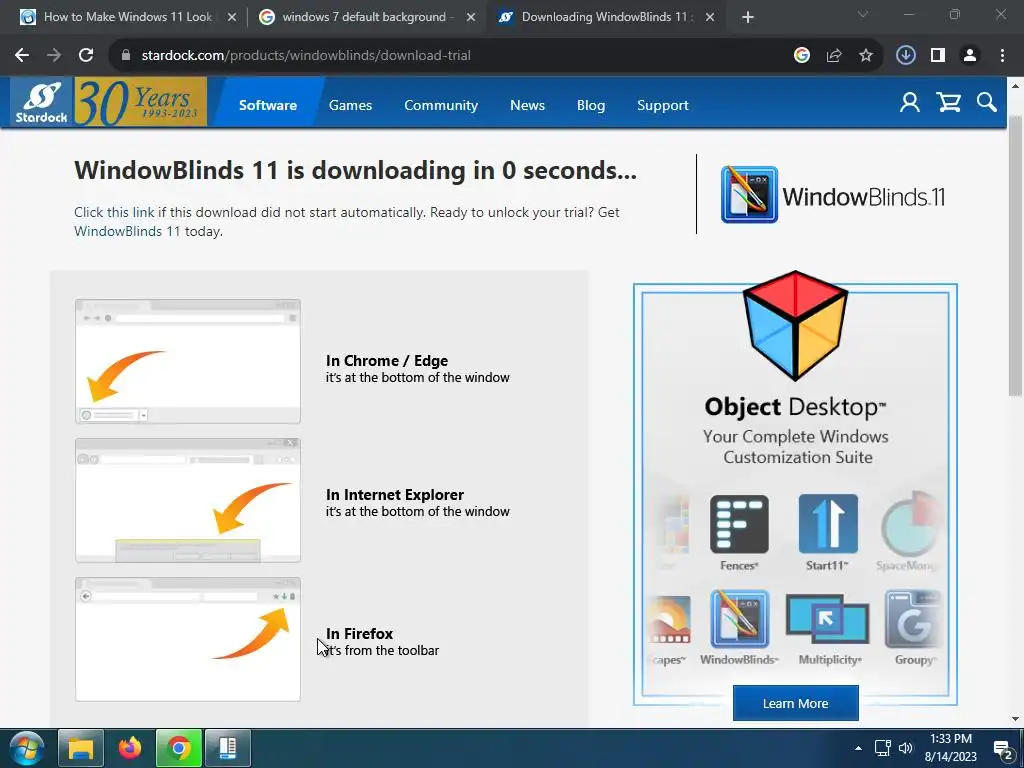Close the windows 7 default background tab
The width and height of the screenshot is (1024, 768).
click(x=471, y=18)
